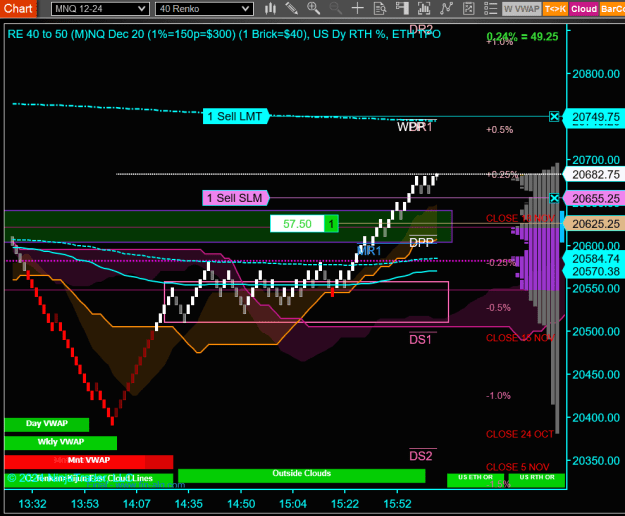This screenshot has width=625, height=516.
Task: Click the 1 Sell LMT order label
Action: (x=236, y=116)
